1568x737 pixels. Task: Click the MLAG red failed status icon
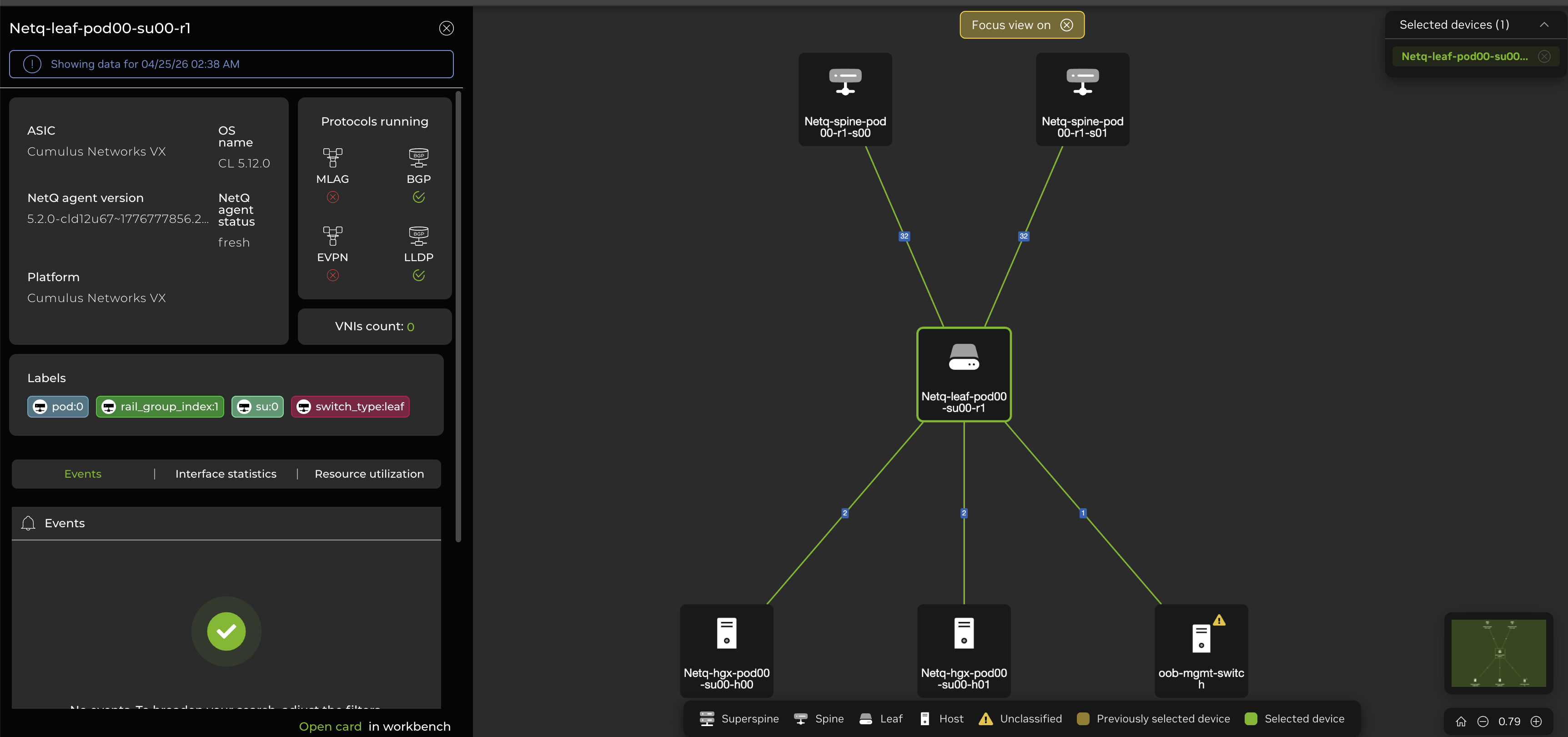(x=332, y=197)
